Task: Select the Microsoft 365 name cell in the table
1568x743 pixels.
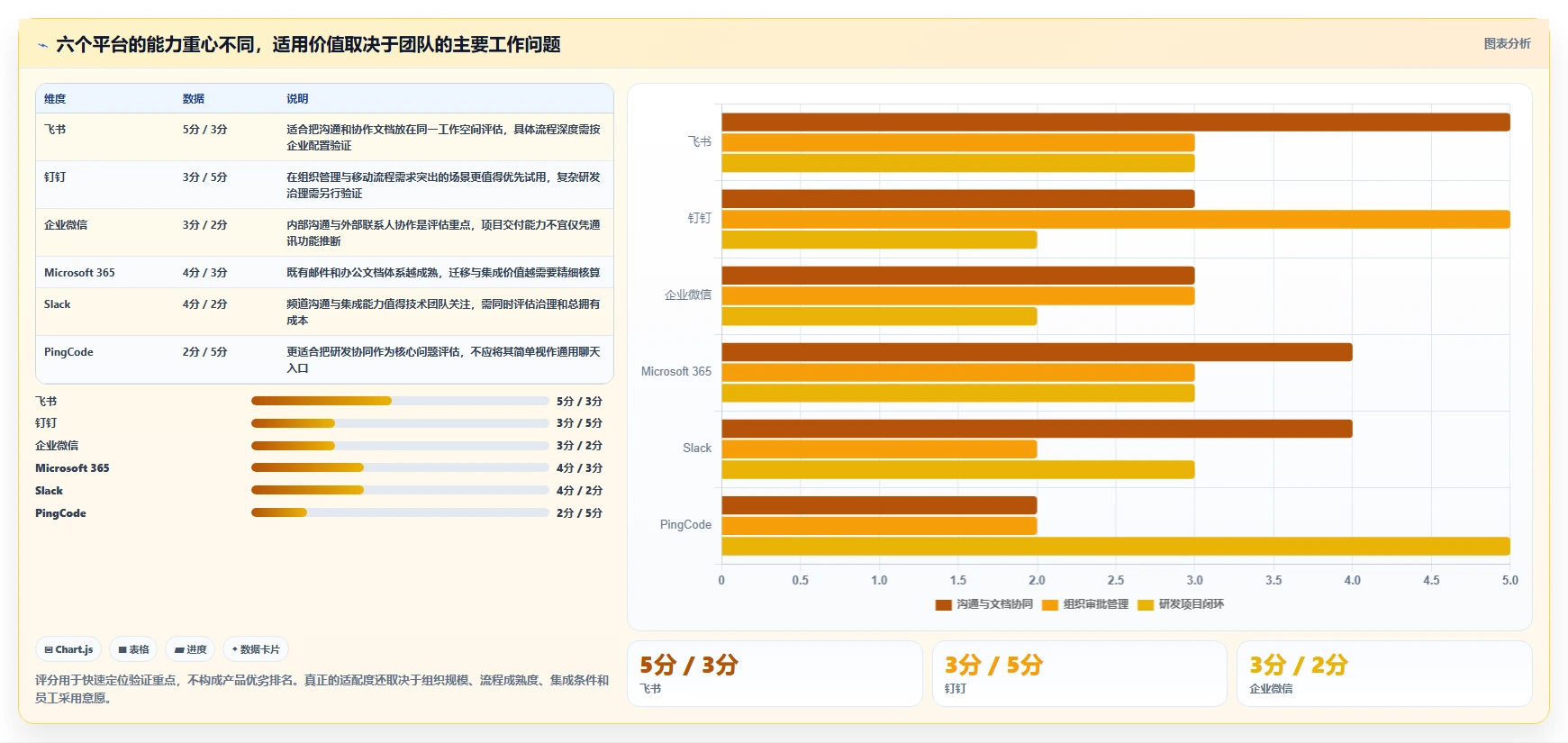Action: [79, 273]
